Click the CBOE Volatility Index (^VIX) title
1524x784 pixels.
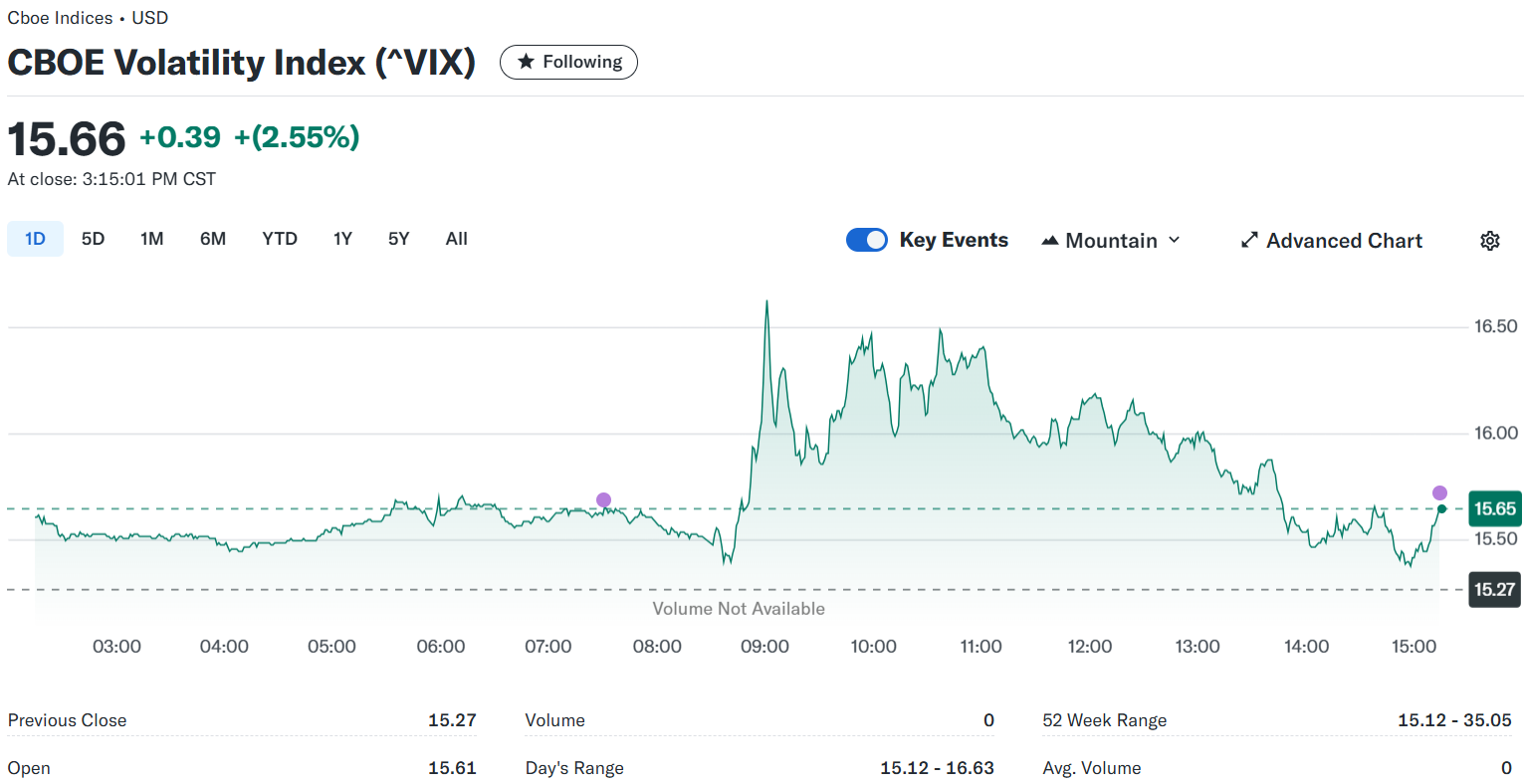pos(241,63)
